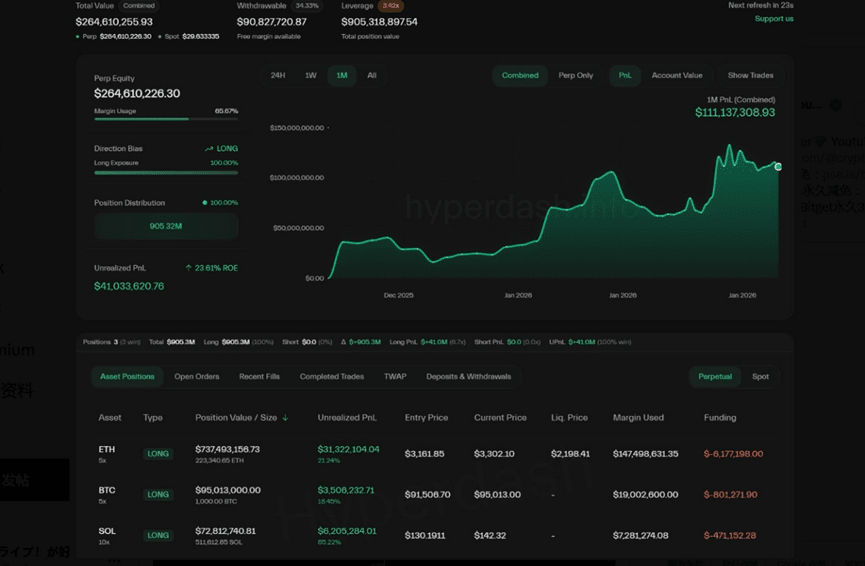The width and height of the screenshot is (865, 566).
Task: Click the LONG badge in the ETH row
Action: click(x=158, y=454)
